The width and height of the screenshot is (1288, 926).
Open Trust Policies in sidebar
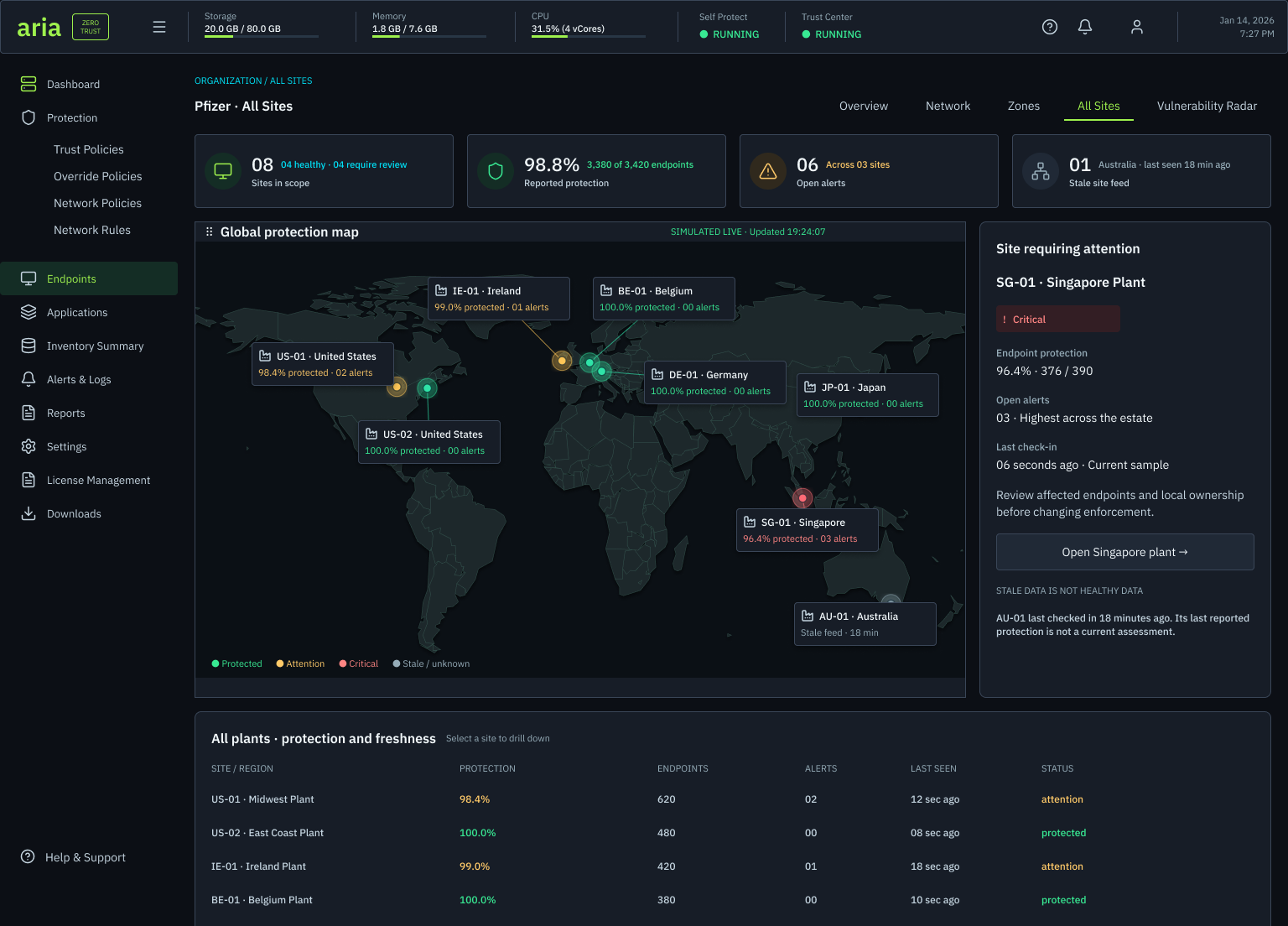coord(89,149)
